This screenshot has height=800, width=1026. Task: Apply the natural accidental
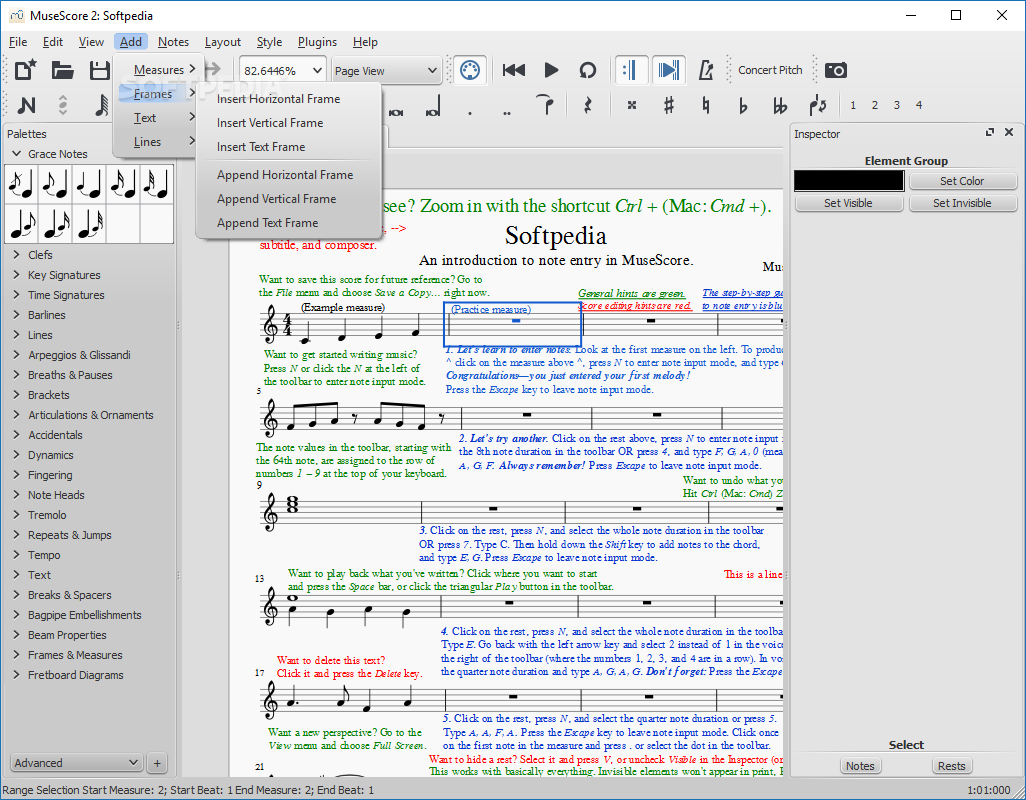(x=705, y=105)
